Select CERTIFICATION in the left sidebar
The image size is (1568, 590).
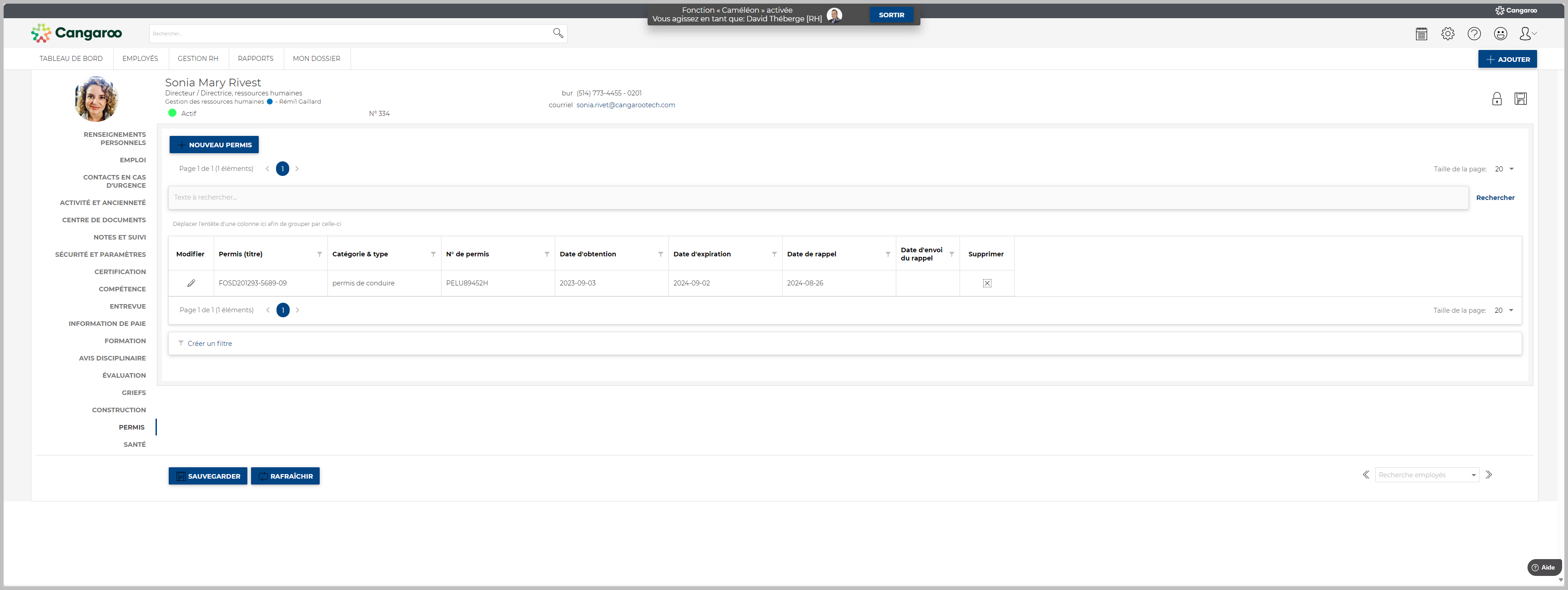[x=120, y=272]
